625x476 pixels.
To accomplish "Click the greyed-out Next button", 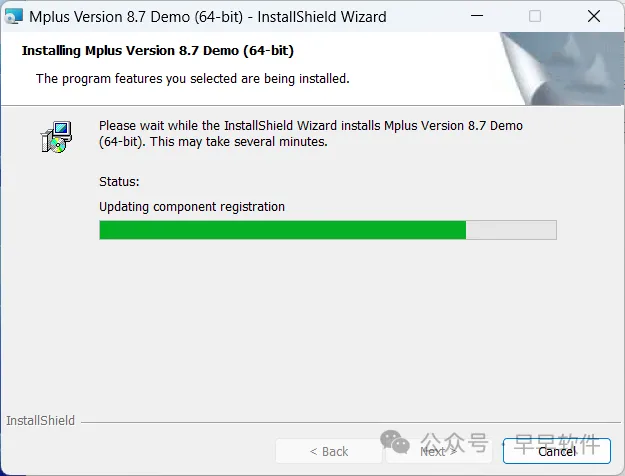I will [x=438, y=451].
